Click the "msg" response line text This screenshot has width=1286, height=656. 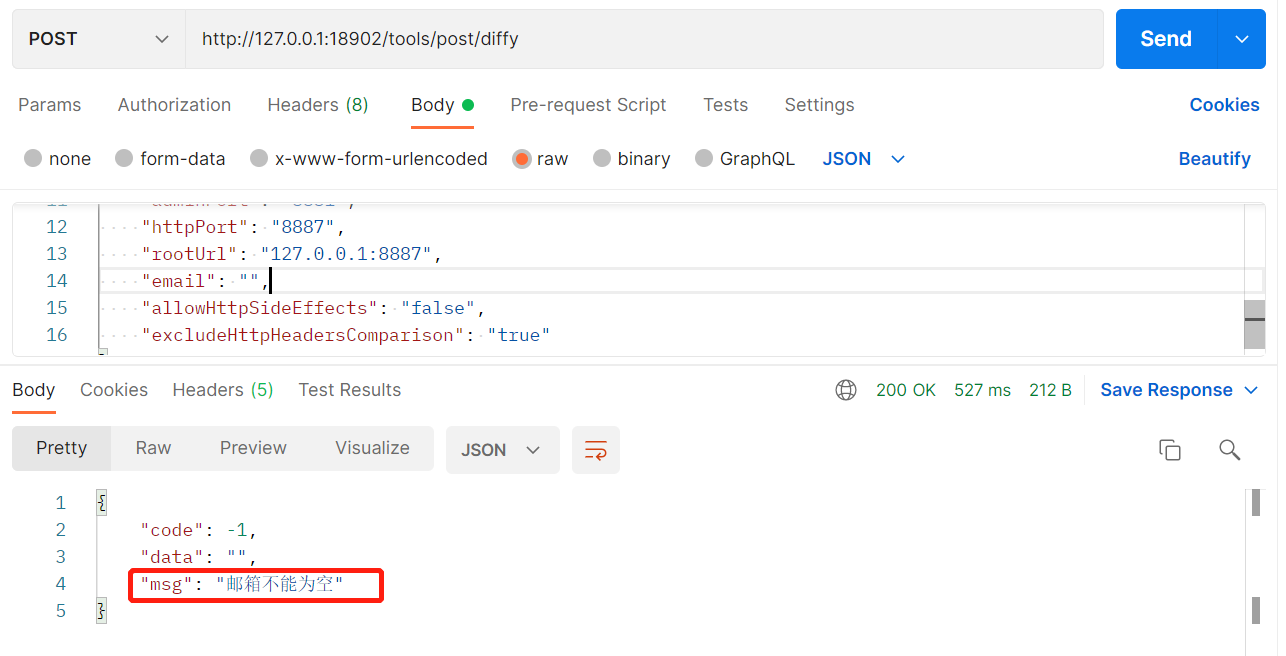point(242,584)
